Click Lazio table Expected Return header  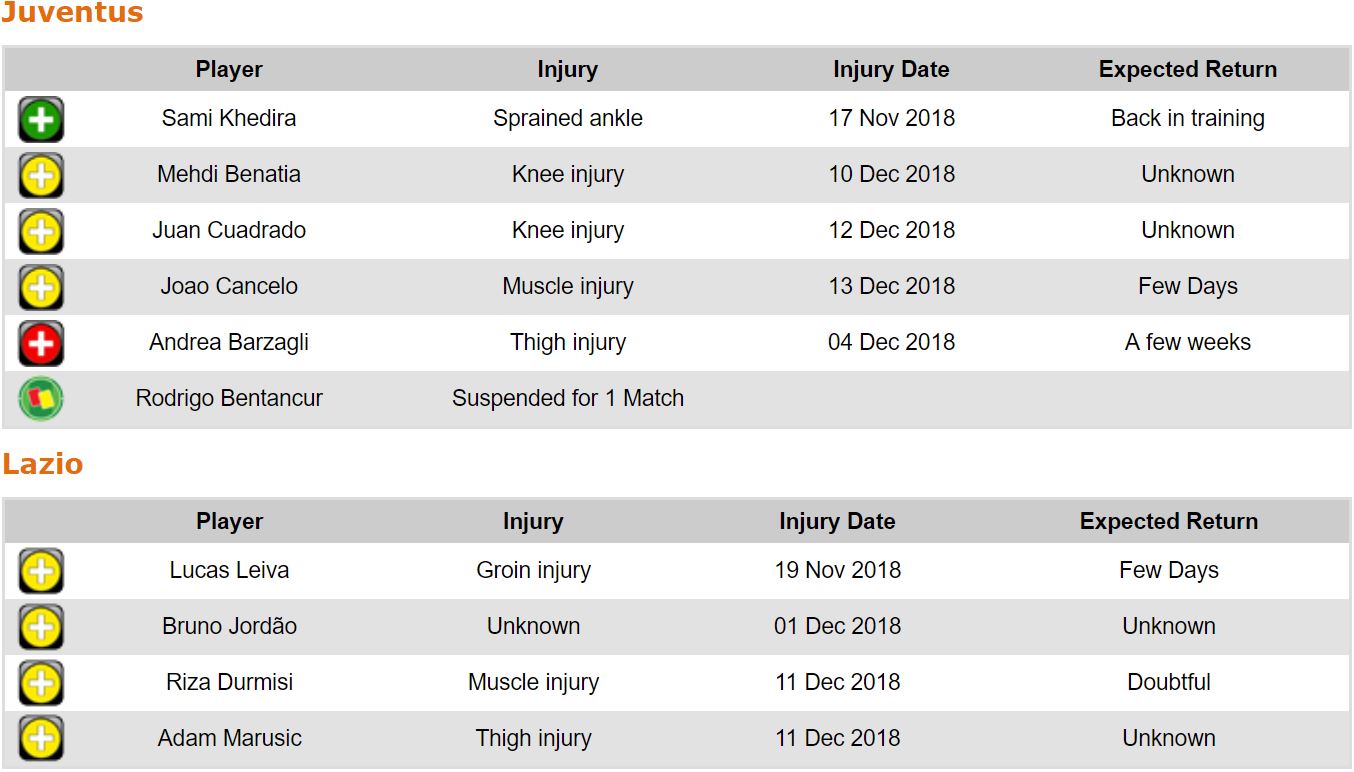coord(1168,522)
